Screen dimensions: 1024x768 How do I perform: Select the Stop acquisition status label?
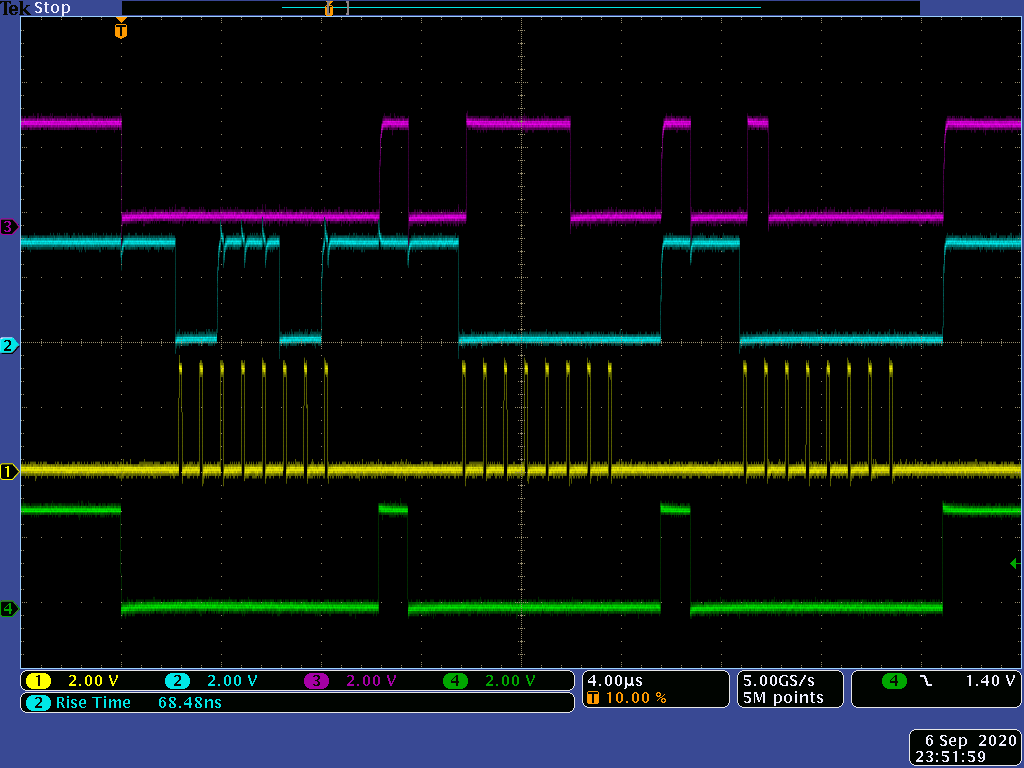pos(52,8)
